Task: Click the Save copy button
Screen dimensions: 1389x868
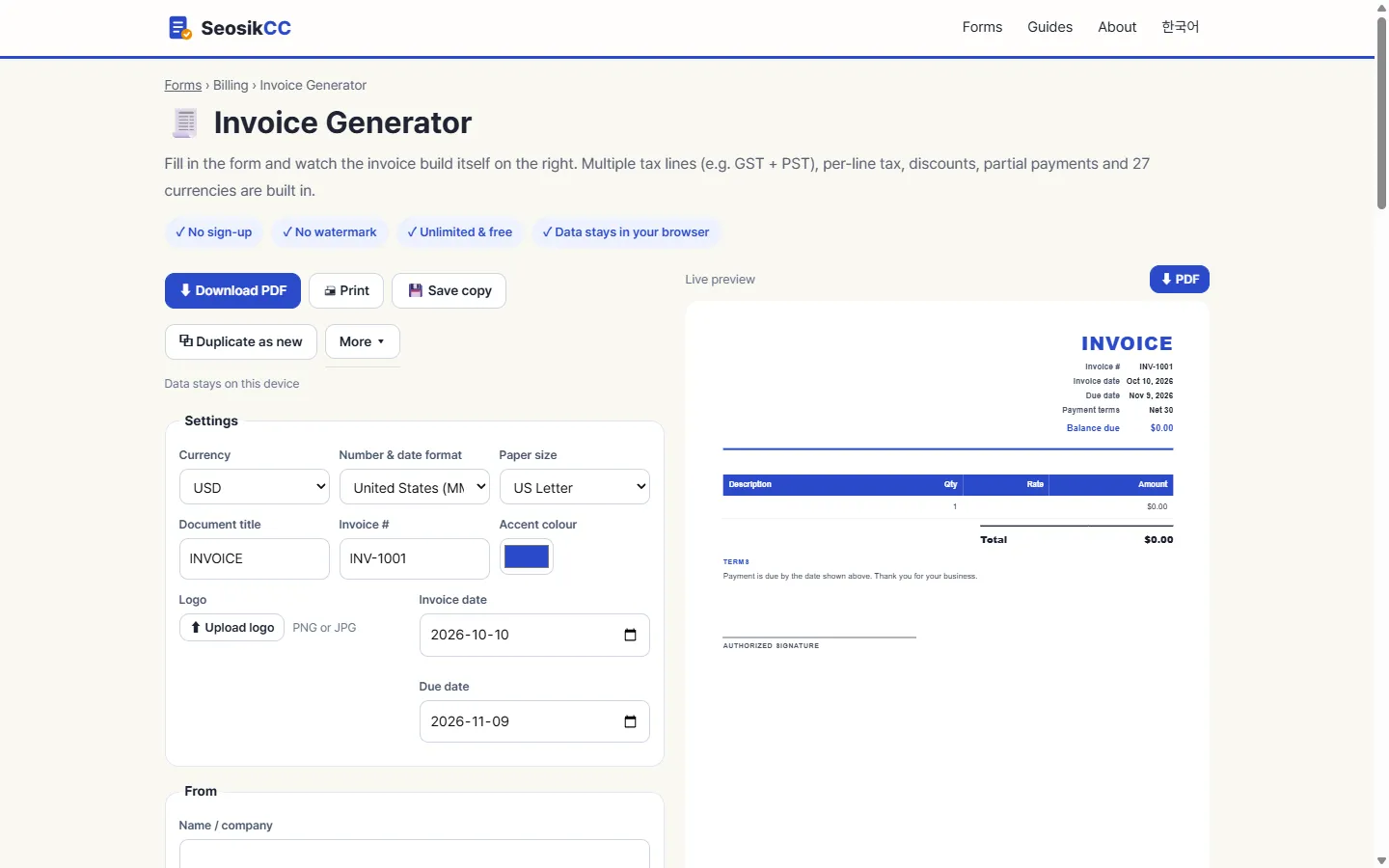Action: point(449,290)
